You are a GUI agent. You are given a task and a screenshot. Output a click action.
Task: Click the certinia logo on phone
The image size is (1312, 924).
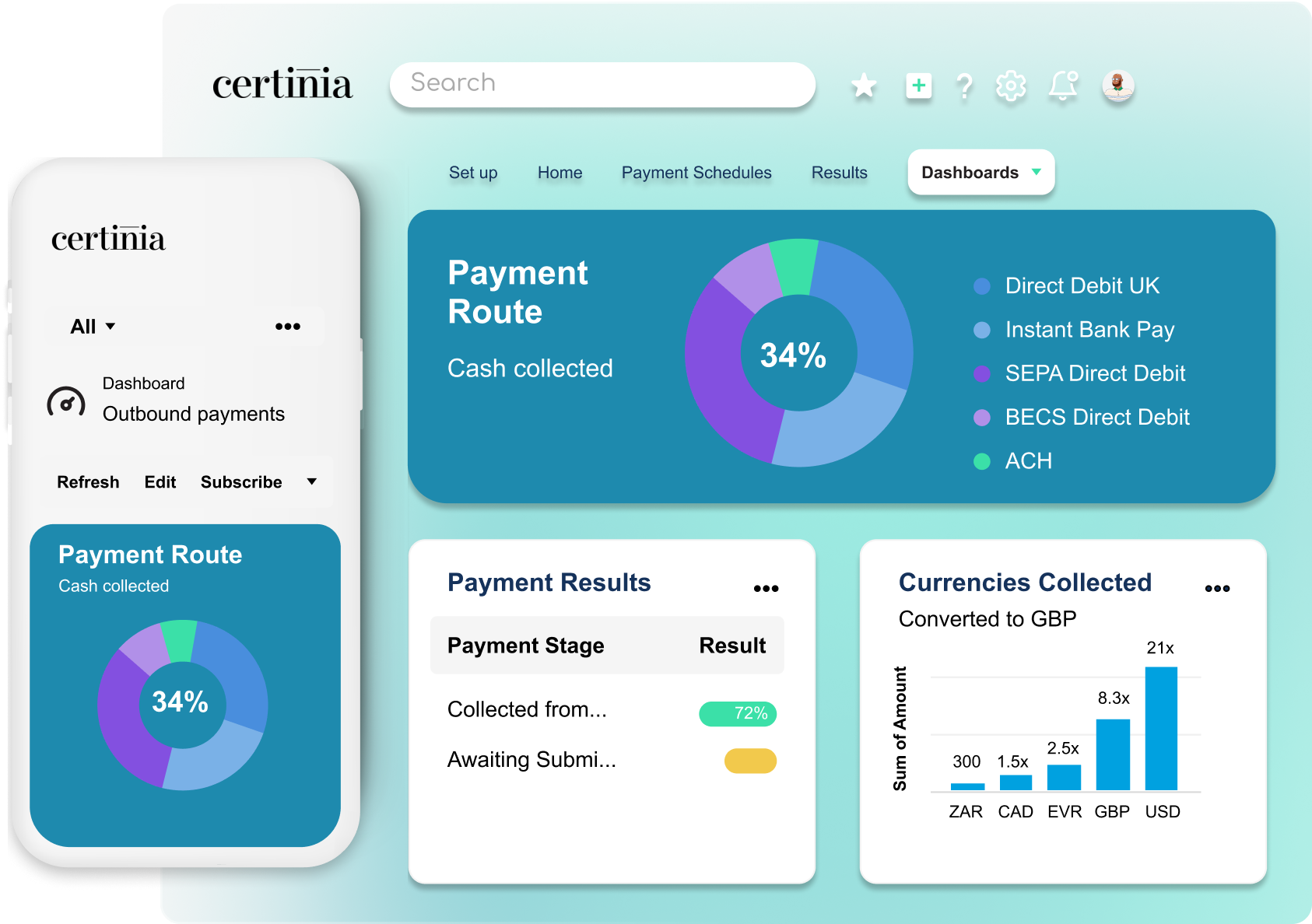[108, 238]
